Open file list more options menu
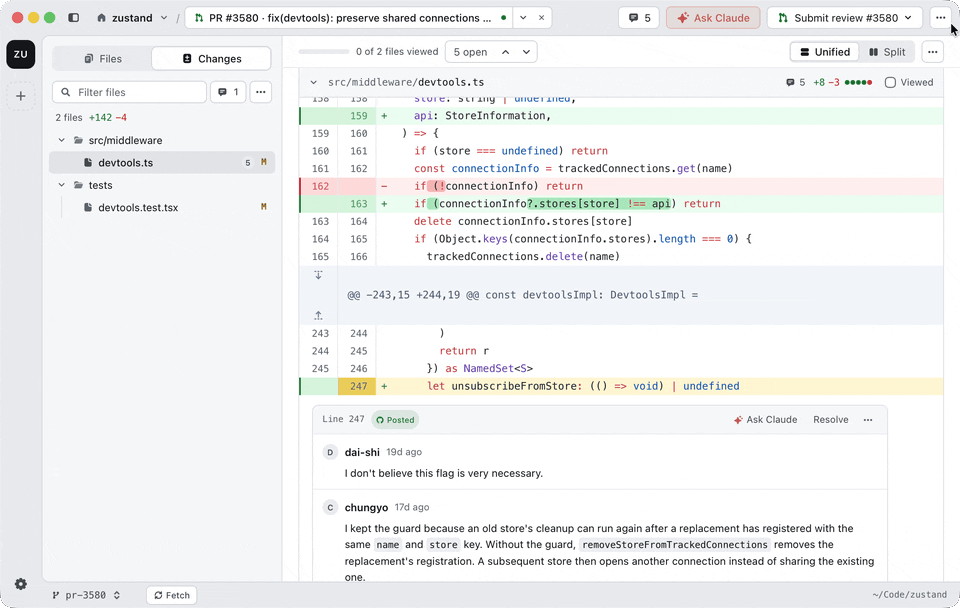This screenshot has height=608, width=960. coord(261,92)
